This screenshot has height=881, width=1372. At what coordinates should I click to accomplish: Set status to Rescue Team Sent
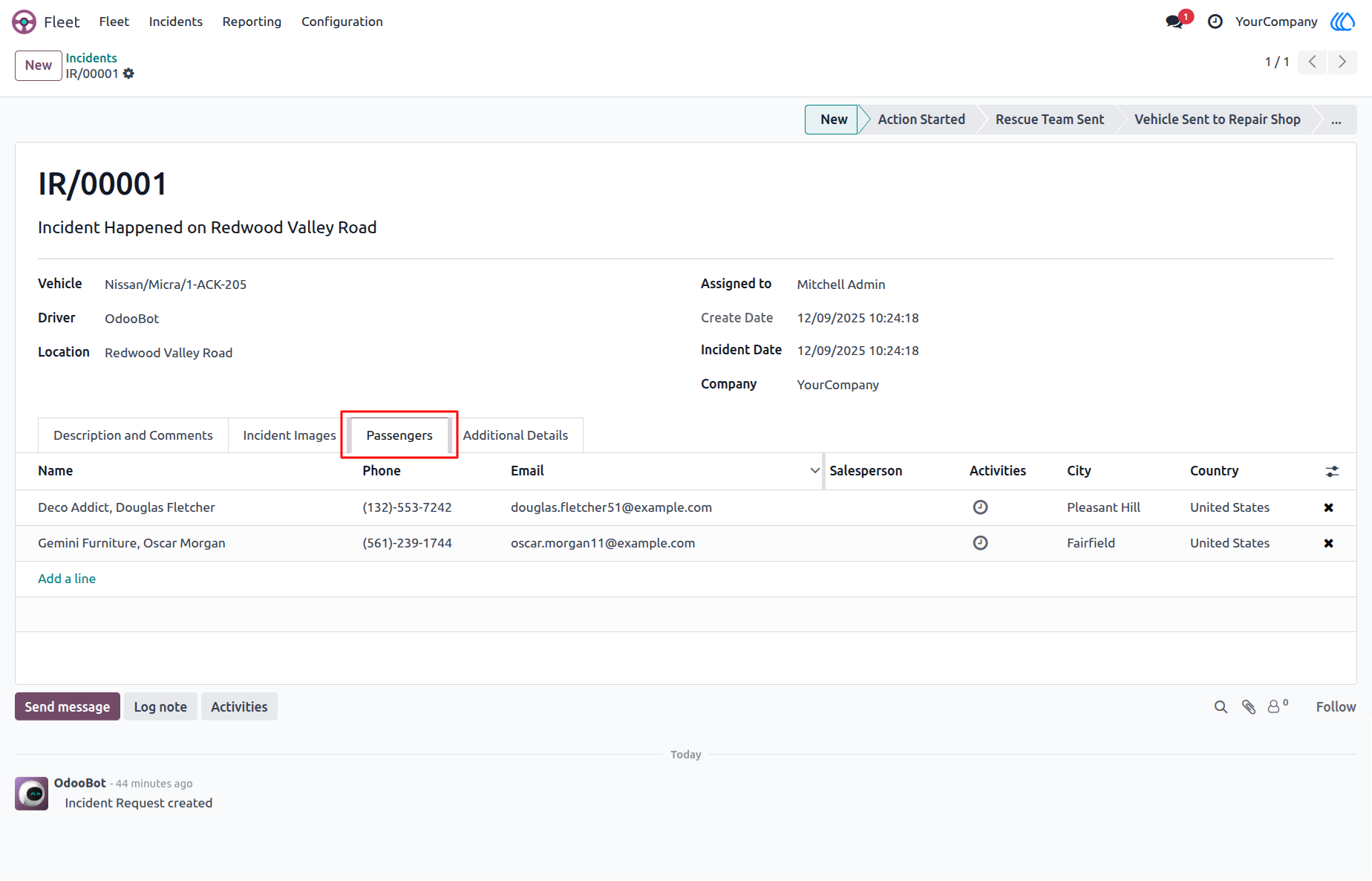1050,120
